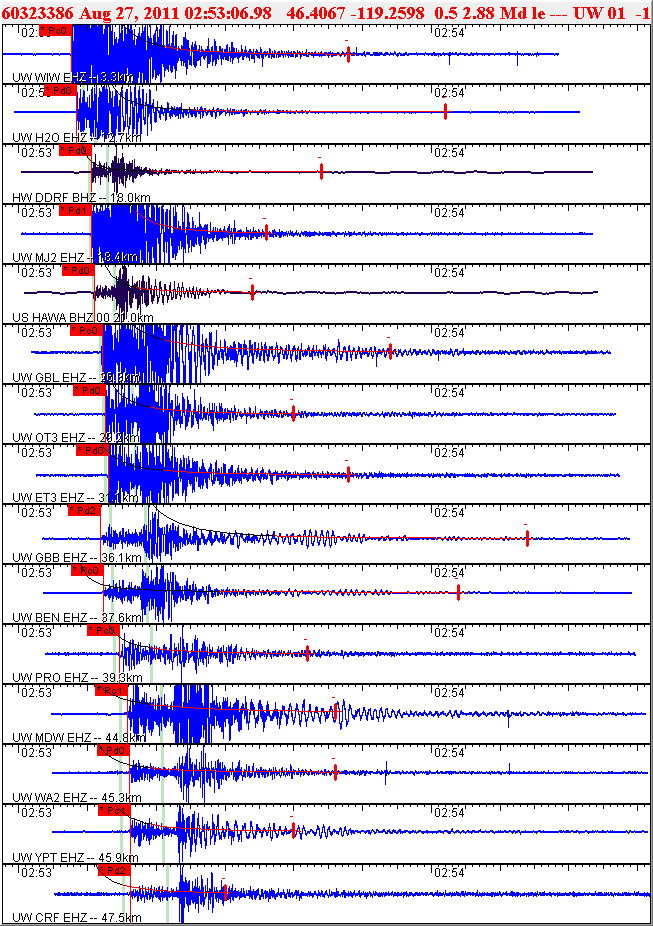Screen dimensions: 653x926
Task: Select the Pd0 pick flag on WA2 trace
Action: click(x=113, y=750)
